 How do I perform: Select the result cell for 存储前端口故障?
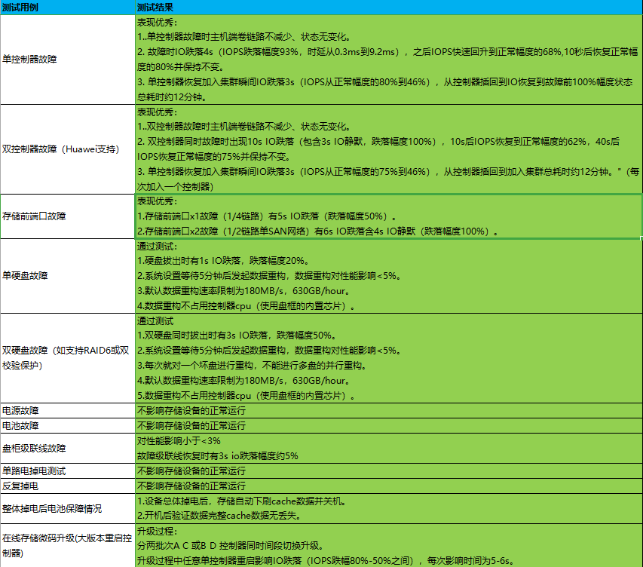point(388,216)
